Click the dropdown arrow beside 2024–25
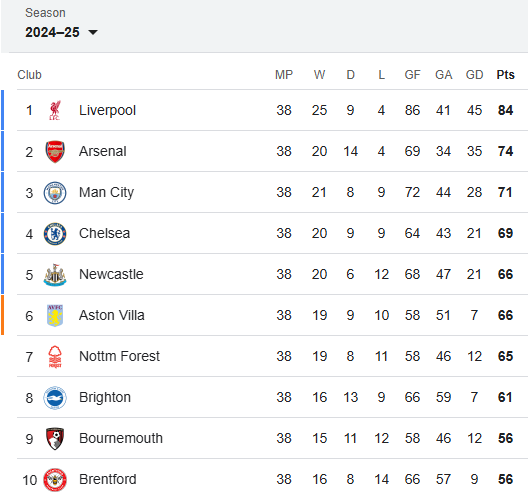The image size is (528, 496). [x=93, y=33]
